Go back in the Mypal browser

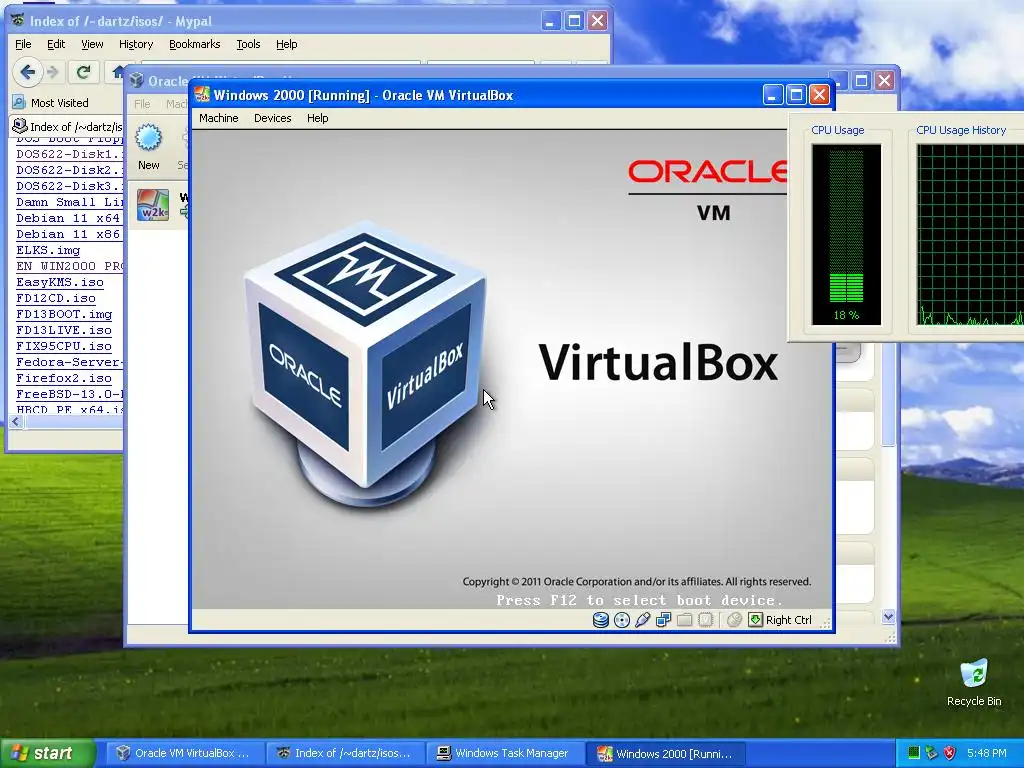(x=27, y=72)
